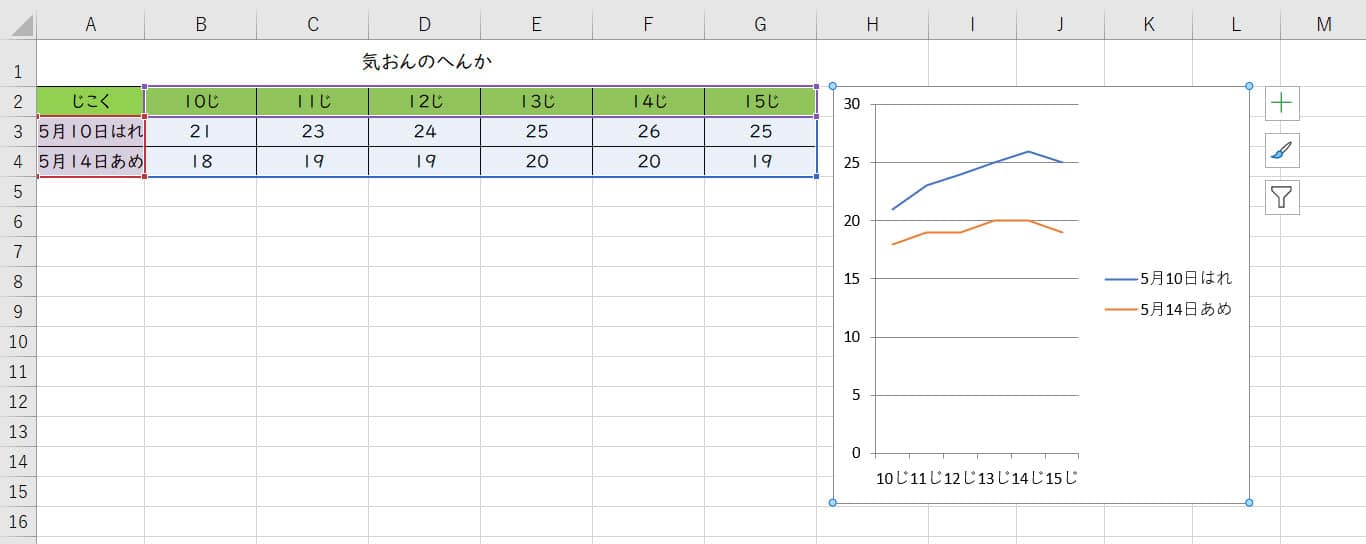
Task: Select cell B4 with value 18
Action: 201,162
